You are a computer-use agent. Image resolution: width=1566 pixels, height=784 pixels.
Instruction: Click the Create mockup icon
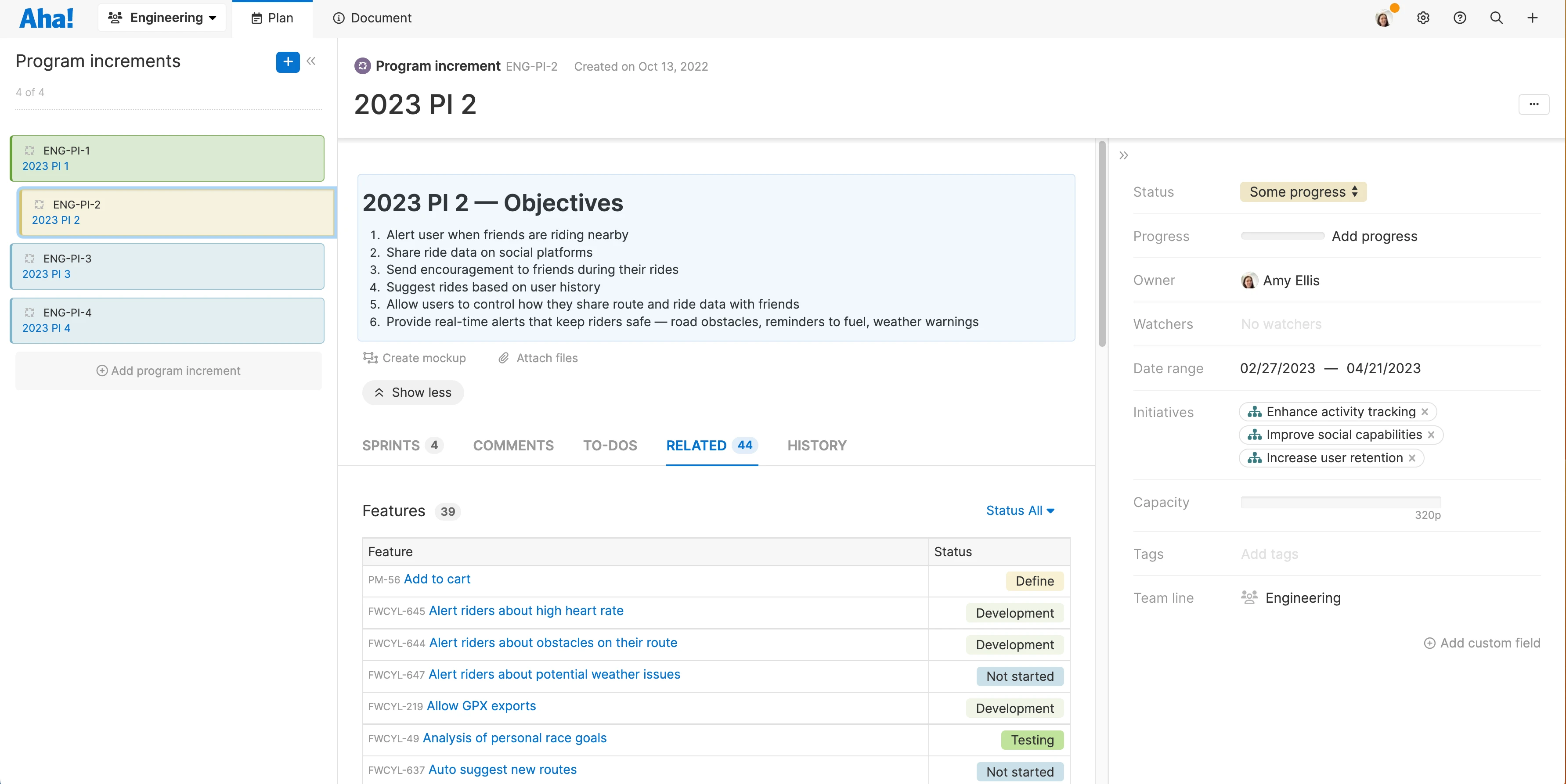click(x=370, y=358)
